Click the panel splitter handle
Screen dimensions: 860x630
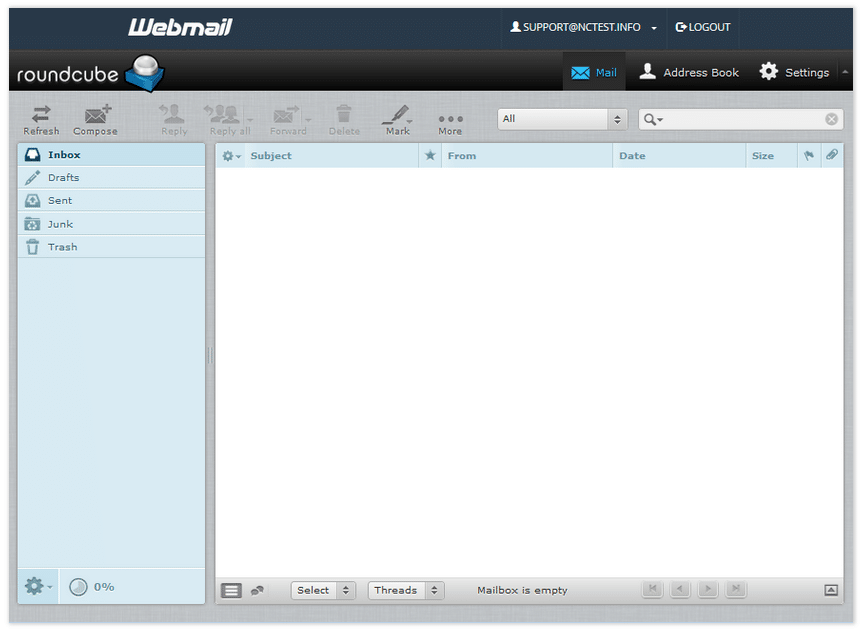click(x=210, y=356)
